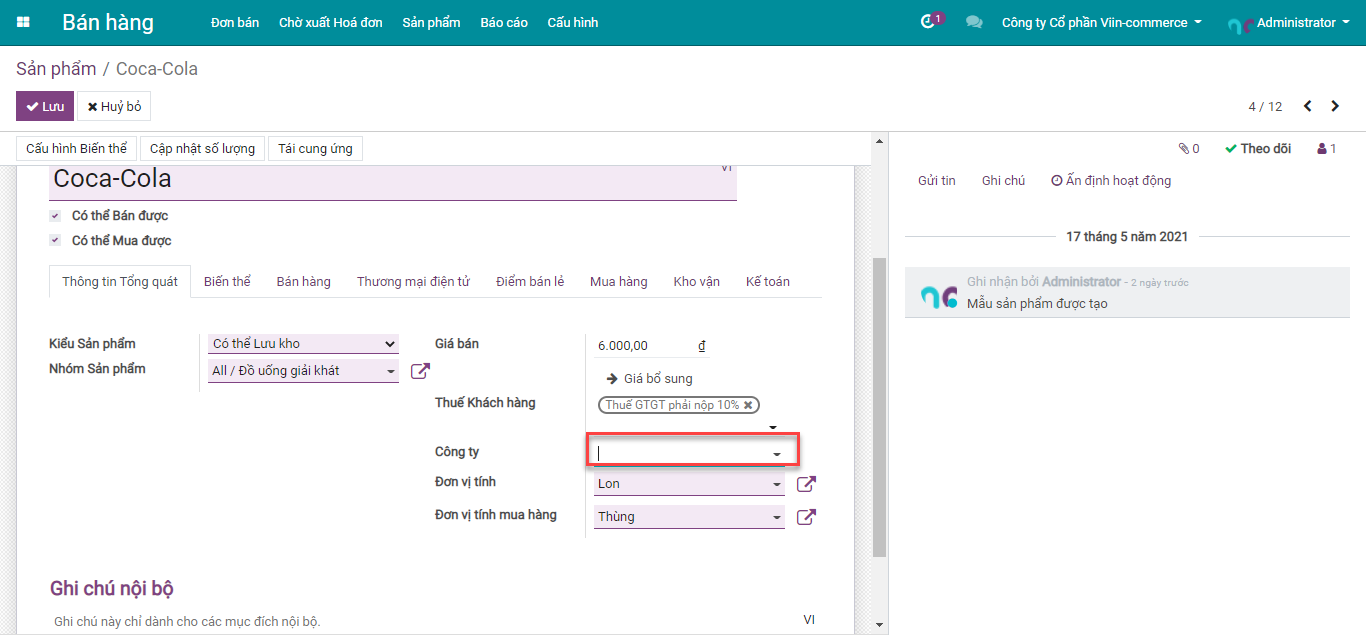Go to previous record arrow
The width and height of the screenshot is (1366, 635).
1307,106
